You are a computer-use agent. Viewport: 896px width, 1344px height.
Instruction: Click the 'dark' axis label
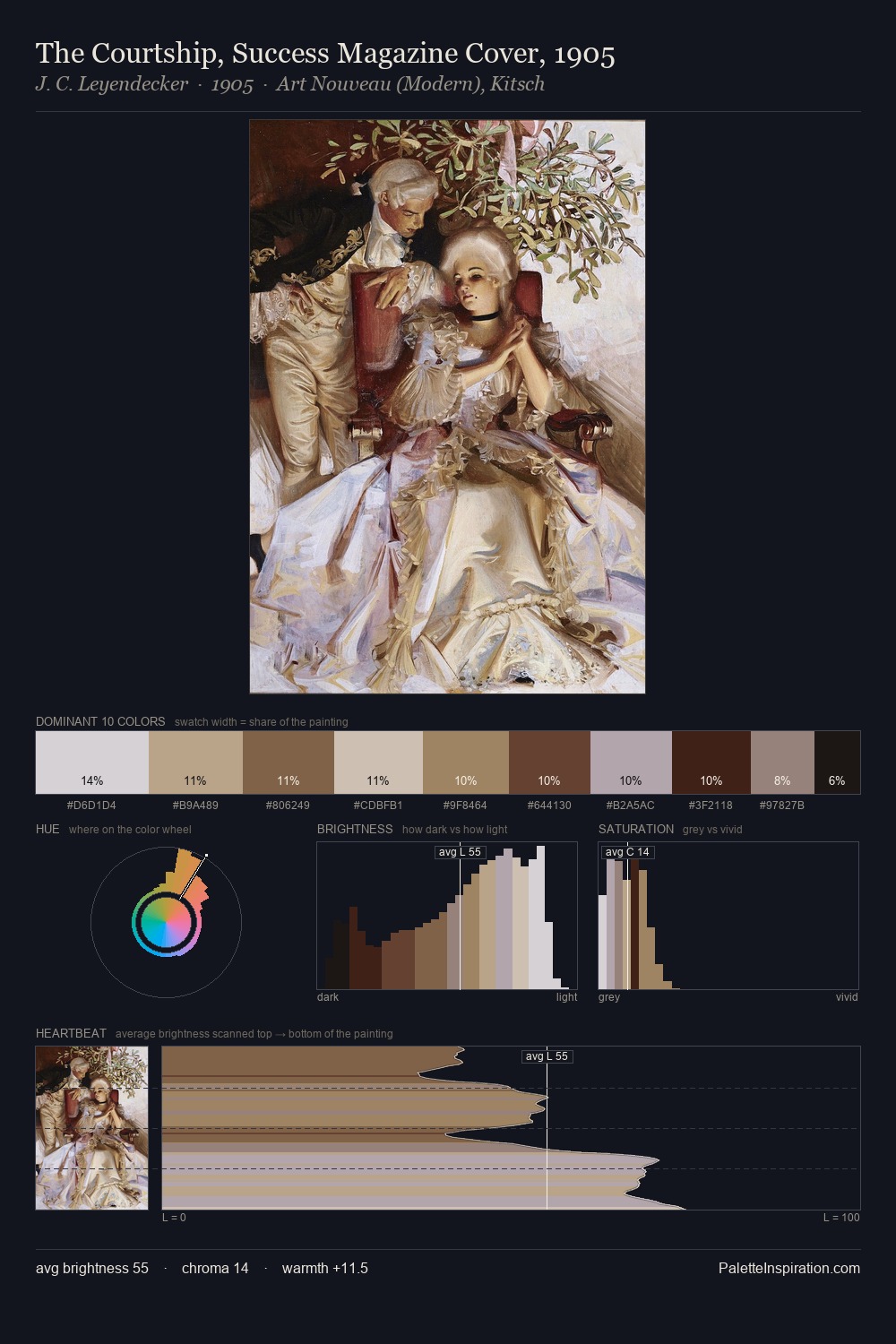coord(328,997)
